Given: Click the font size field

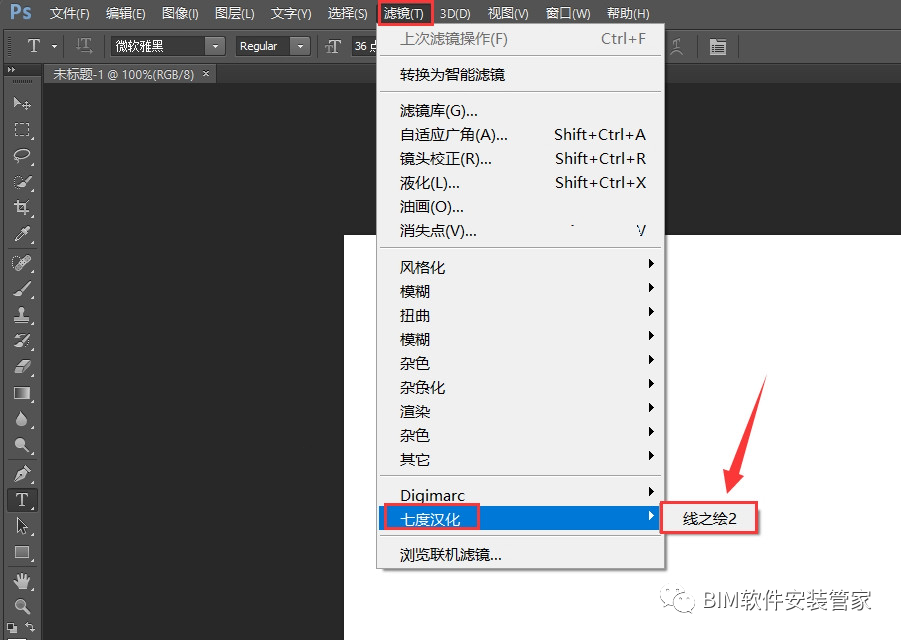Looking at the screenshot, I should (x=364, y=46).
